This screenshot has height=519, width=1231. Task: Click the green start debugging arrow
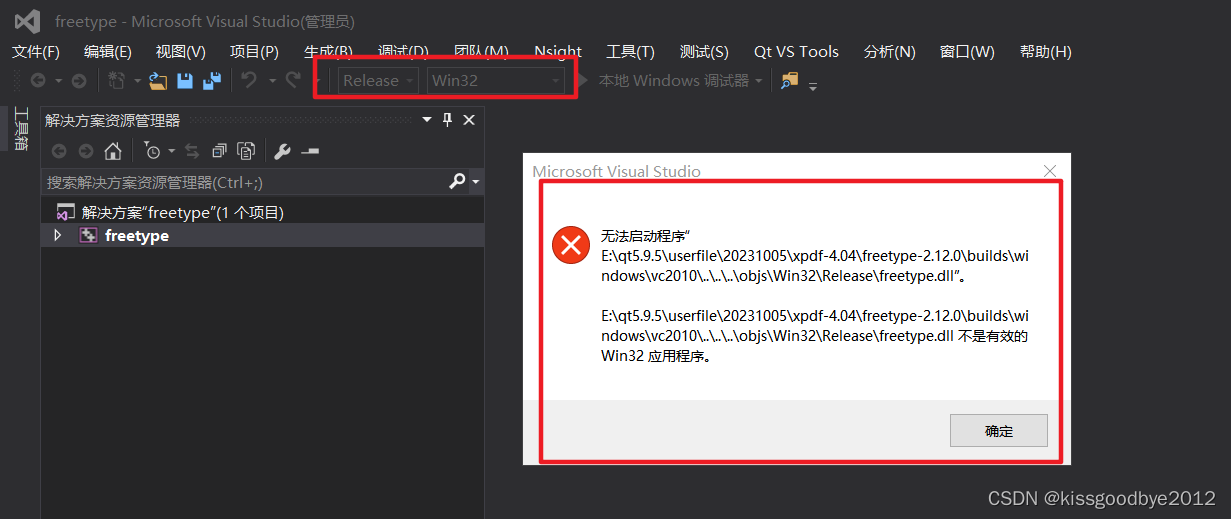pos(582,81)
